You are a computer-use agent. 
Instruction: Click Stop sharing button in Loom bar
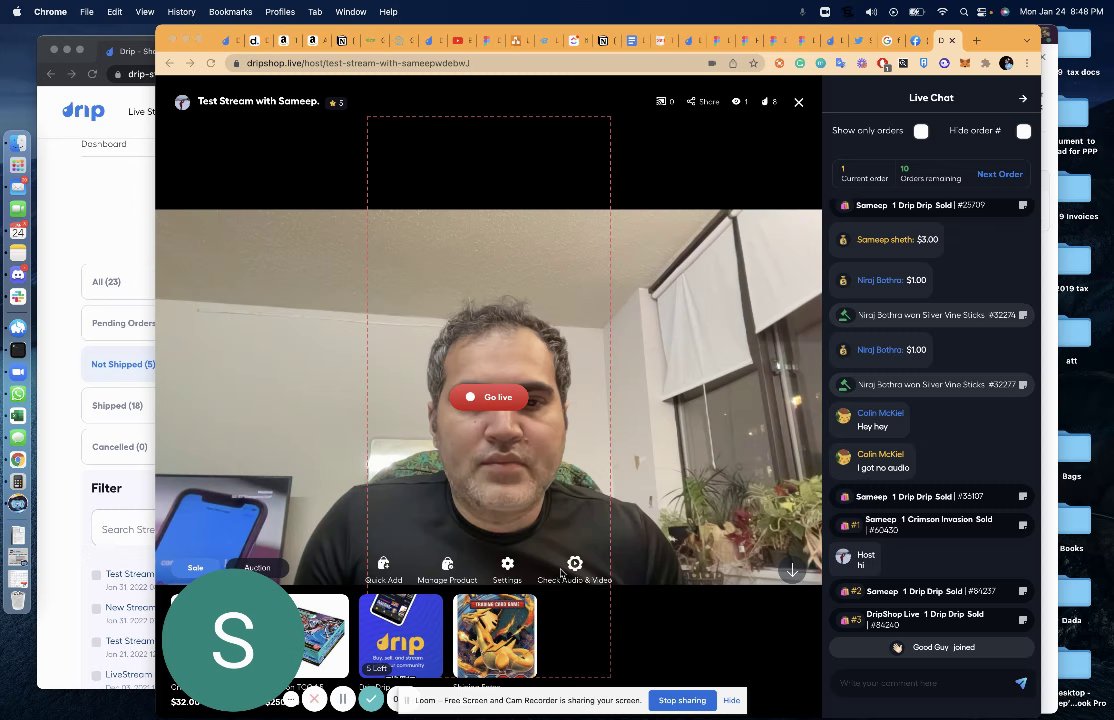(682, 700)
